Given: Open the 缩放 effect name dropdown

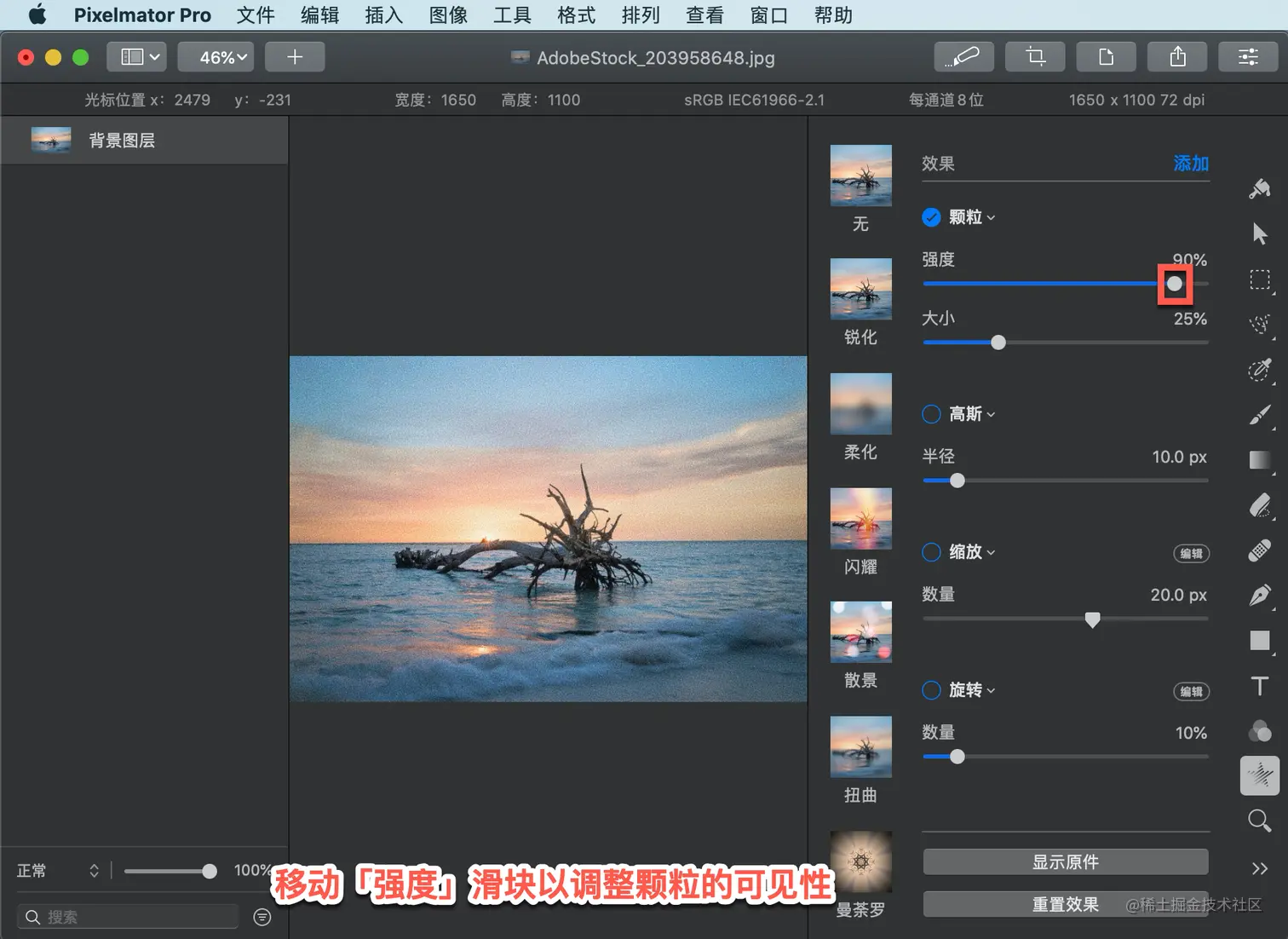Looking at the screenshot, I should 972,552.
